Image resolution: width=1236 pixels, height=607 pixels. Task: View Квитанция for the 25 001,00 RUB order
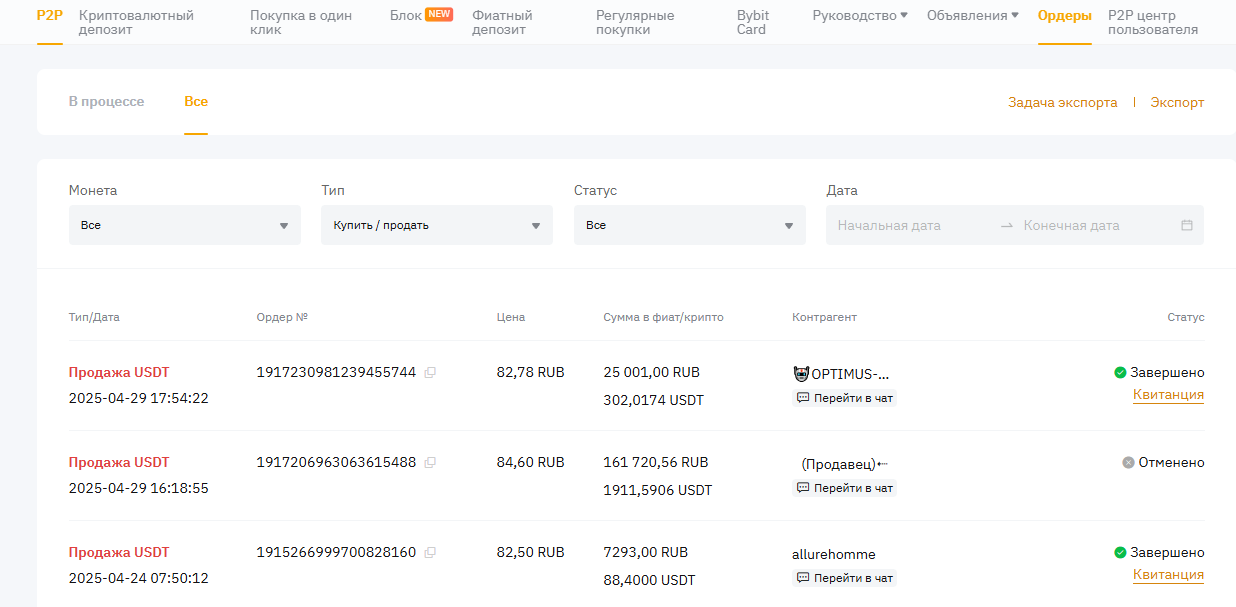[1168, 395]
